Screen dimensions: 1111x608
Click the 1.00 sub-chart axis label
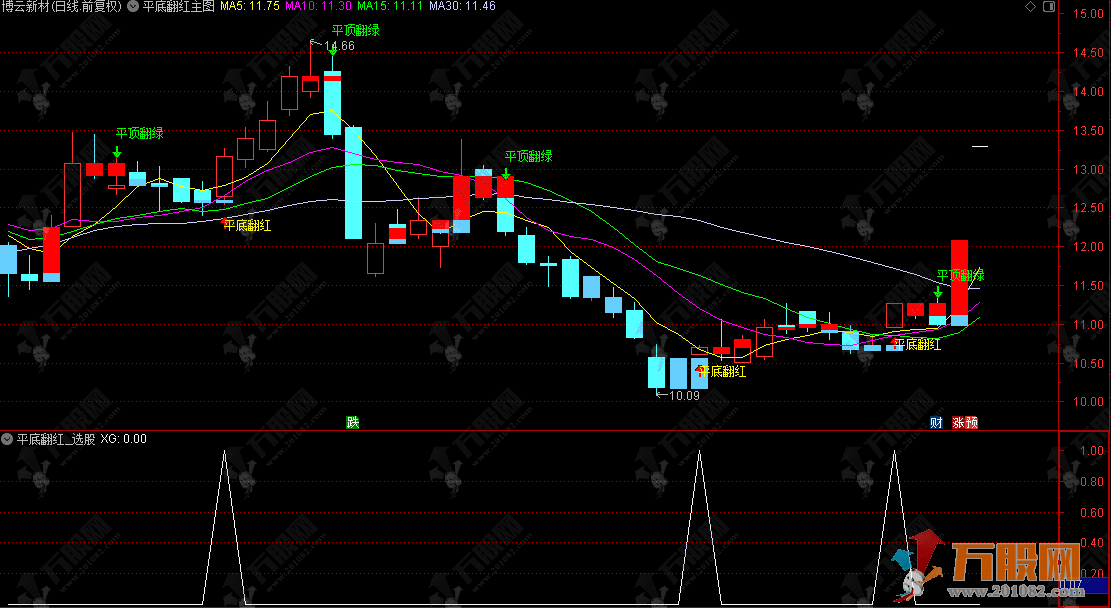pos(1092,451)
